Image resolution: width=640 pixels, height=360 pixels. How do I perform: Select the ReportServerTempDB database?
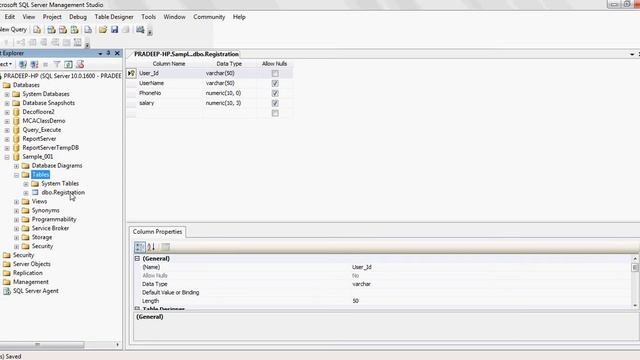coord(51,148)
